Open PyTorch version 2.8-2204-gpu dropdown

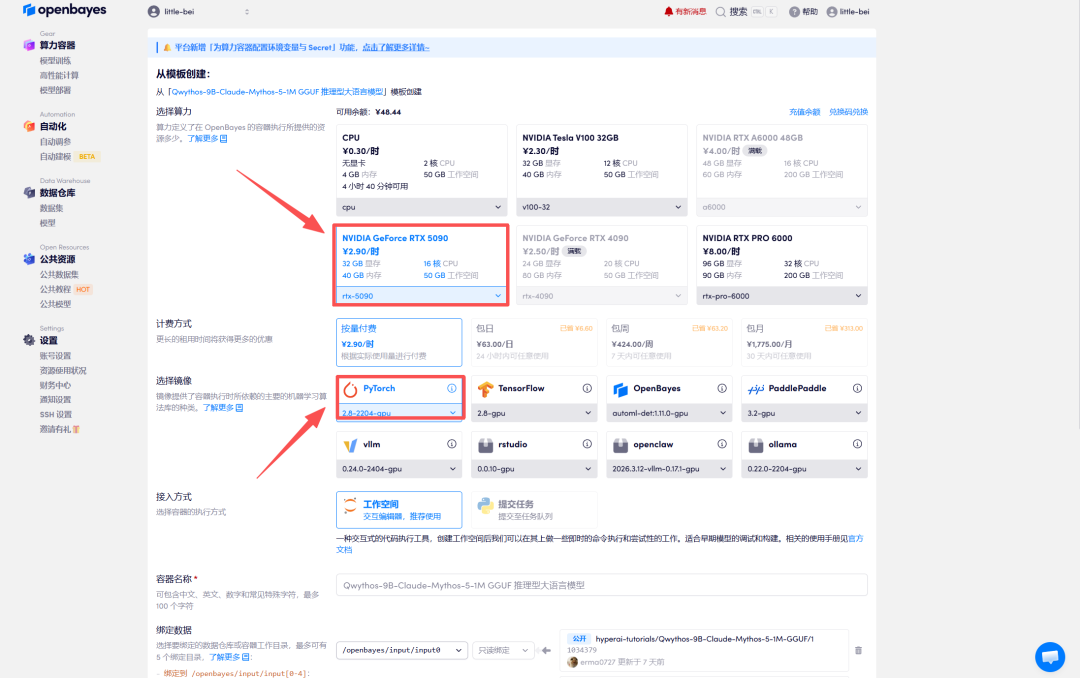click(399, 413)
